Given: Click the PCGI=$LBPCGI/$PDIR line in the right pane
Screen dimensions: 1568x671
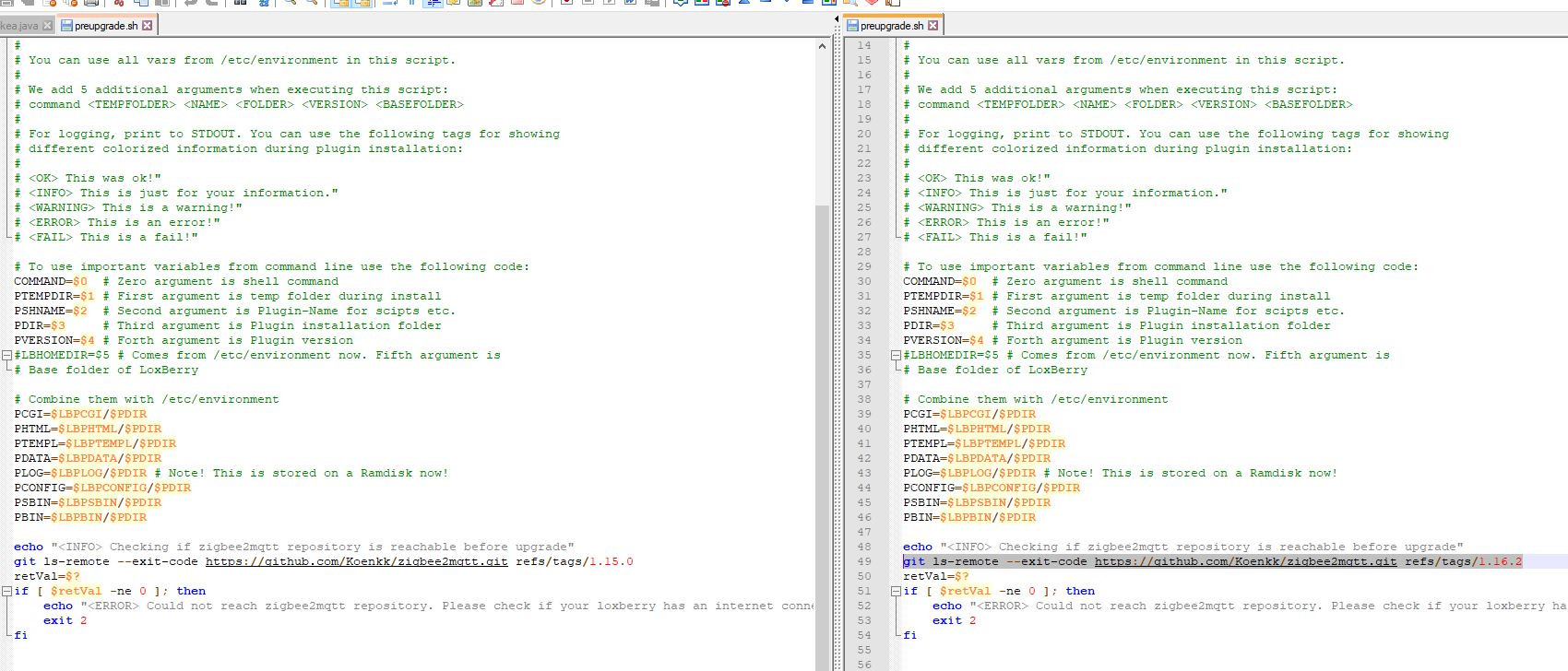Looking at the screenshot, I should [x=969, y=414].
